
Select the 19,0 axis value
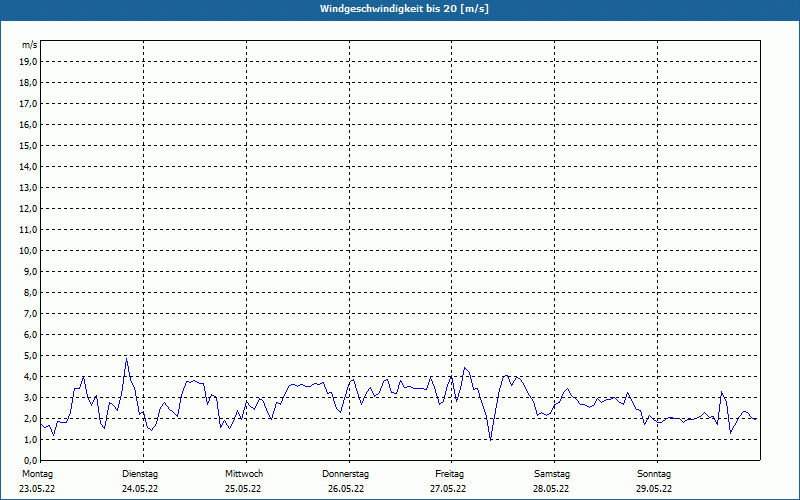pos(28,62)
